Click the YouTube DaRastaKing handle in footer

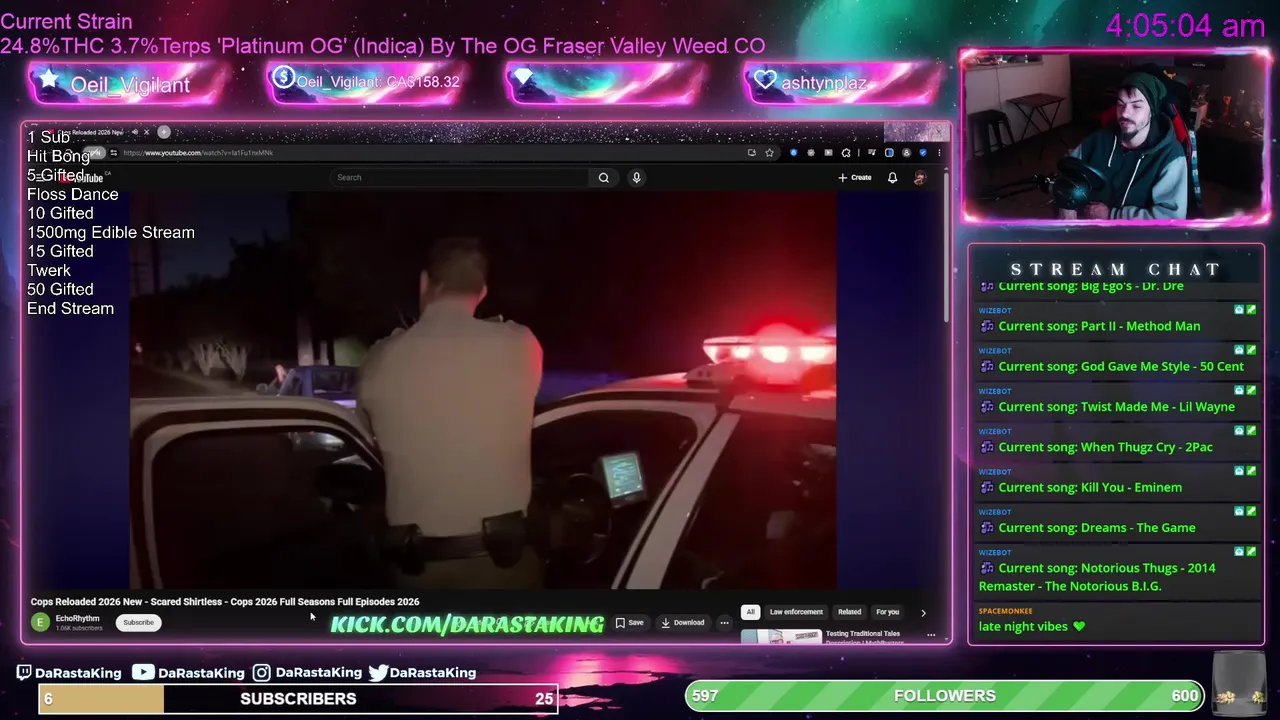(x=189, y=673)
